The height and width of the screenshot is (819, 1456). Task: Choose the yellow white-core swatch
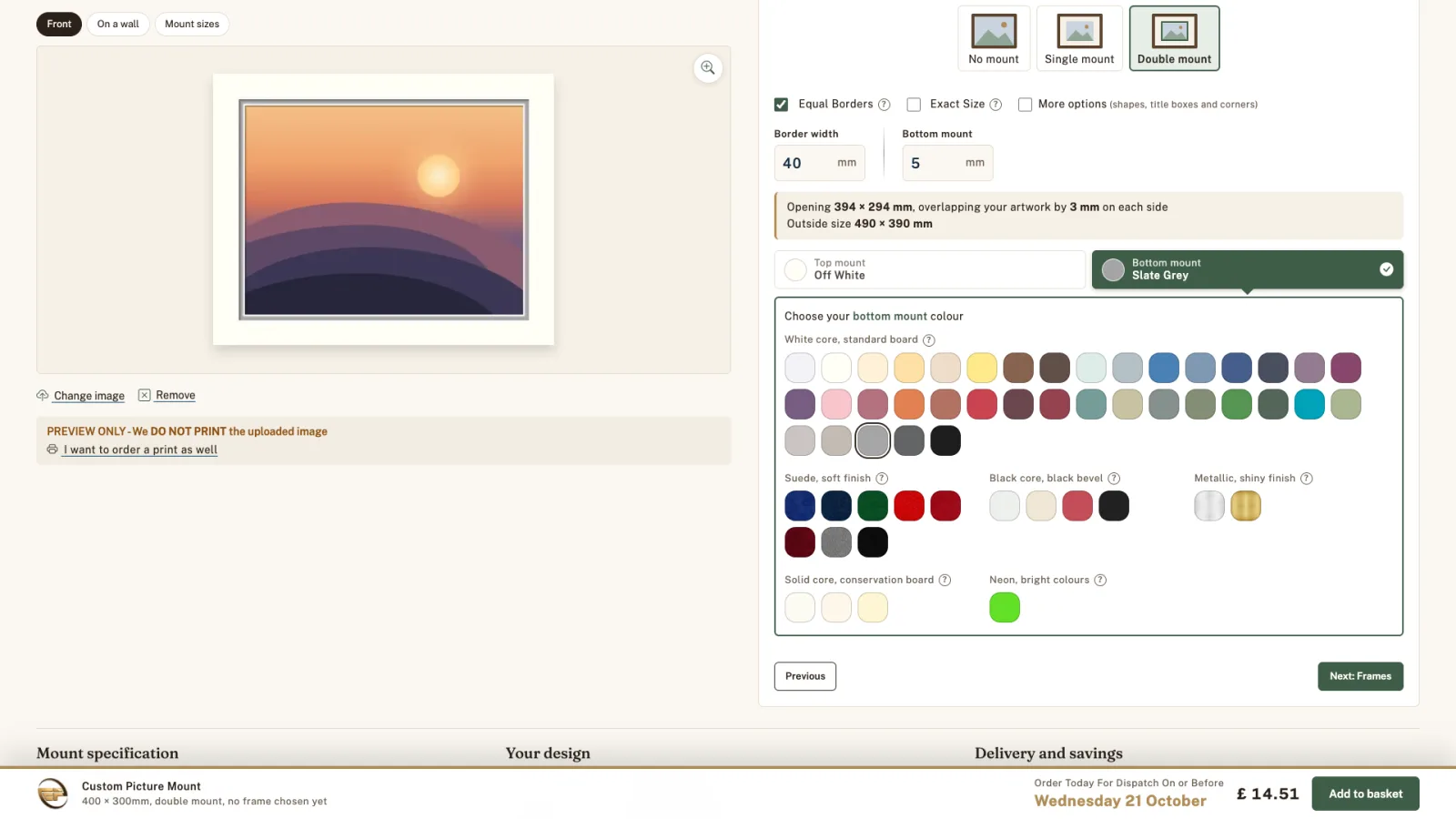point(982,368)
